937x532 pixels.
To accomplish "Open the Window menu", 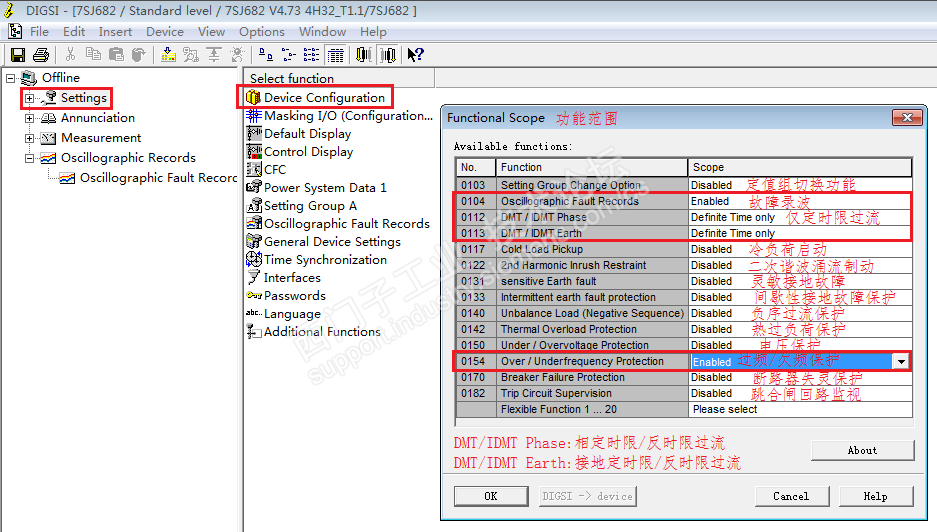I will tap(323, 32).
